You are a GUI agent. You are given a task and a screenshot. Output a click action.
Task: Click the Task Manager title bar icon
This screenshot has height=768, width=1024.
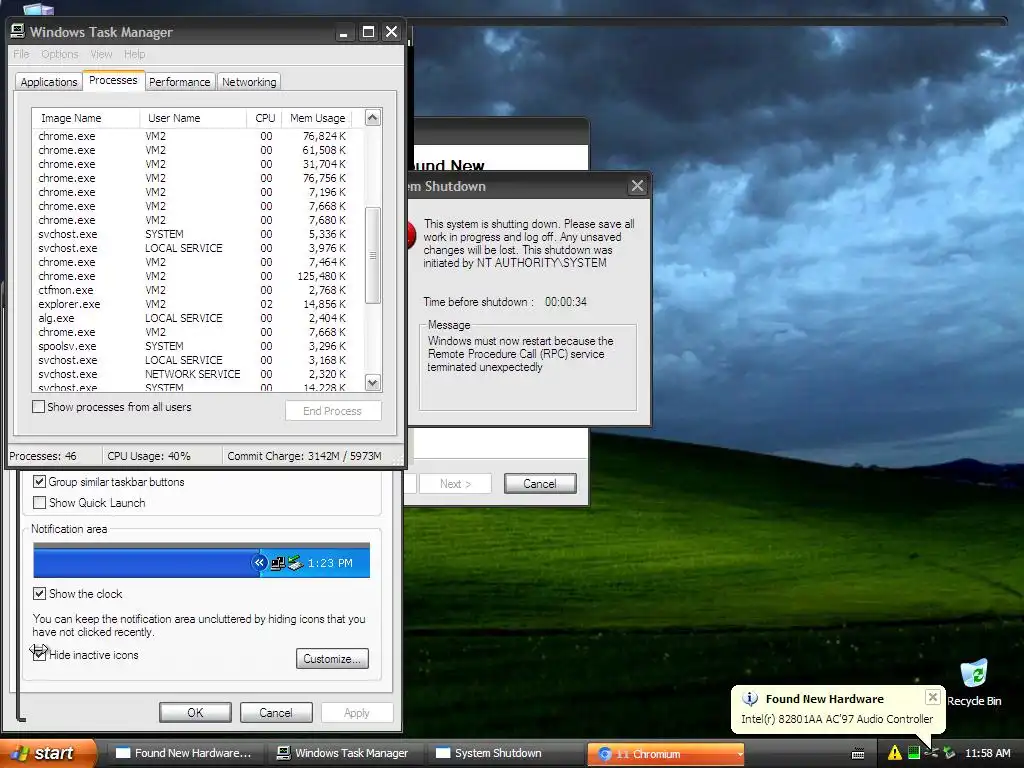18,31
